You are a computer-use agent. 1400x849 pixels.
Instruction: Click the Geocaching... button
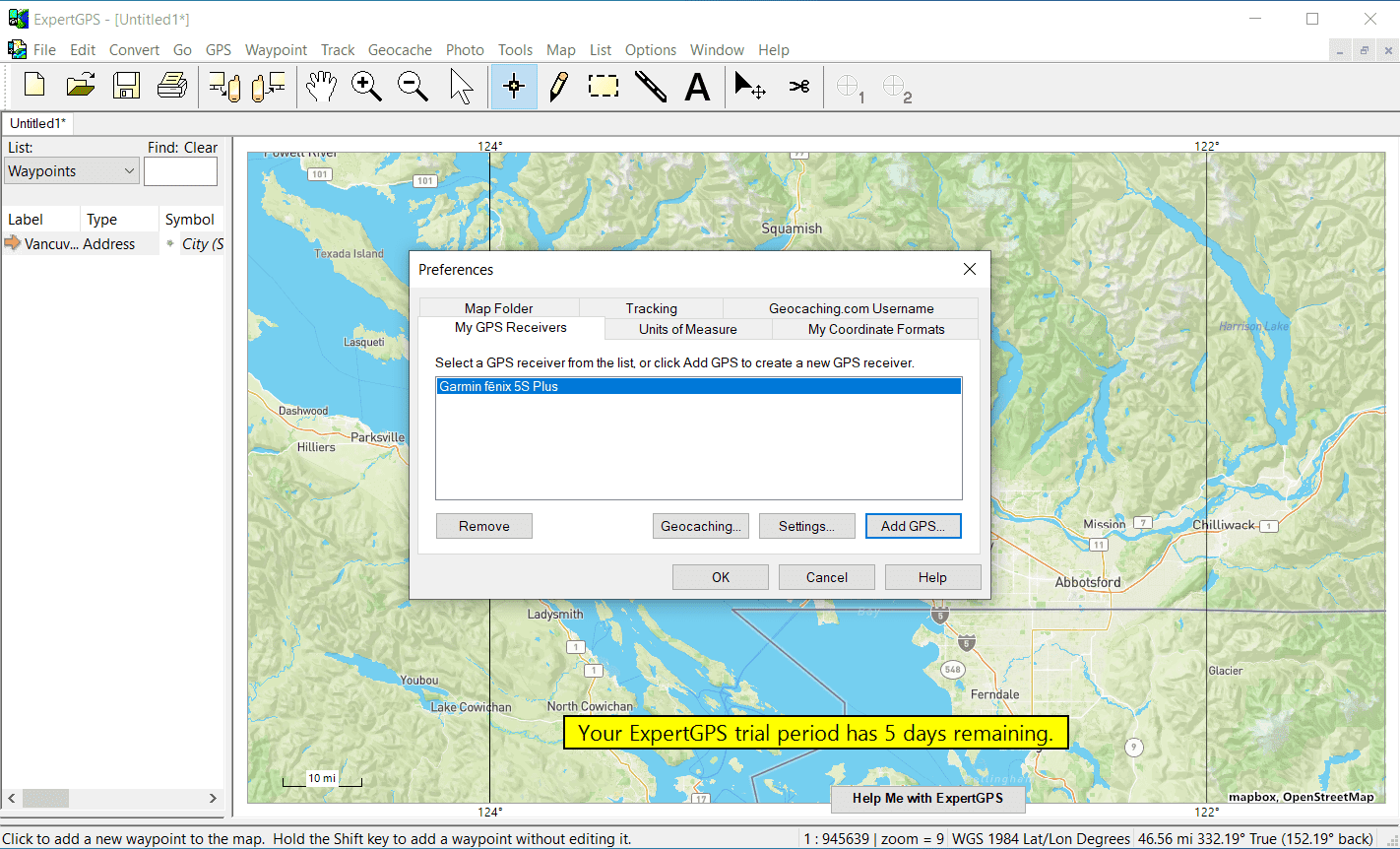(701, 526)
